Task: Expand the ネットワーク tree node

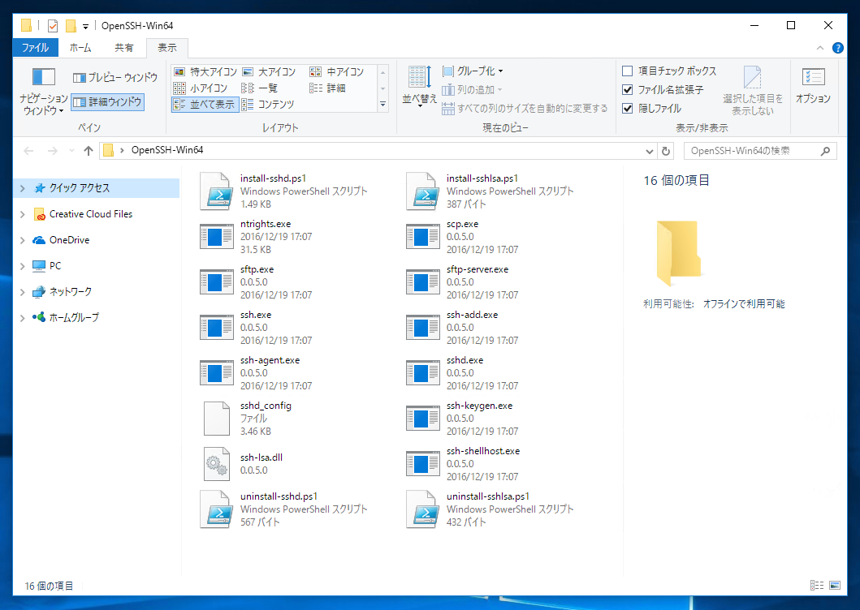Action: pos(22,291)
